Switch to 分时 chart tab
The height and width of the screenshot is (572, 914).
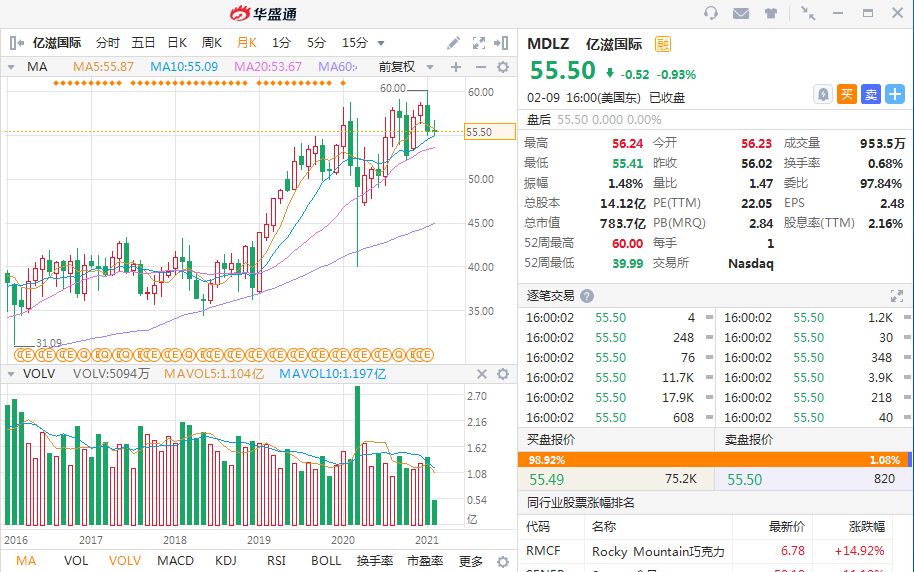[108, 43]
